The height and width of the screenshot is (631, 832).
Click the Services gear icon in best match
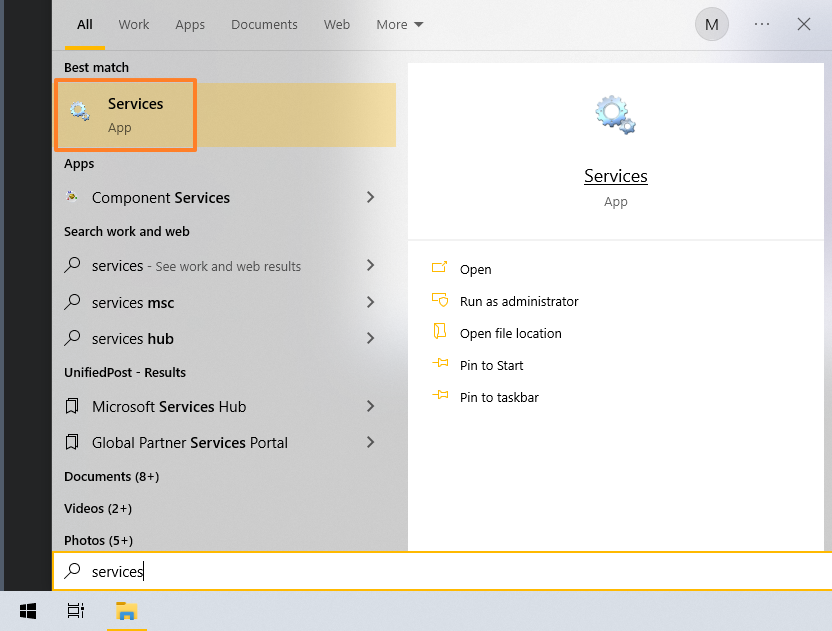(80, 111)
